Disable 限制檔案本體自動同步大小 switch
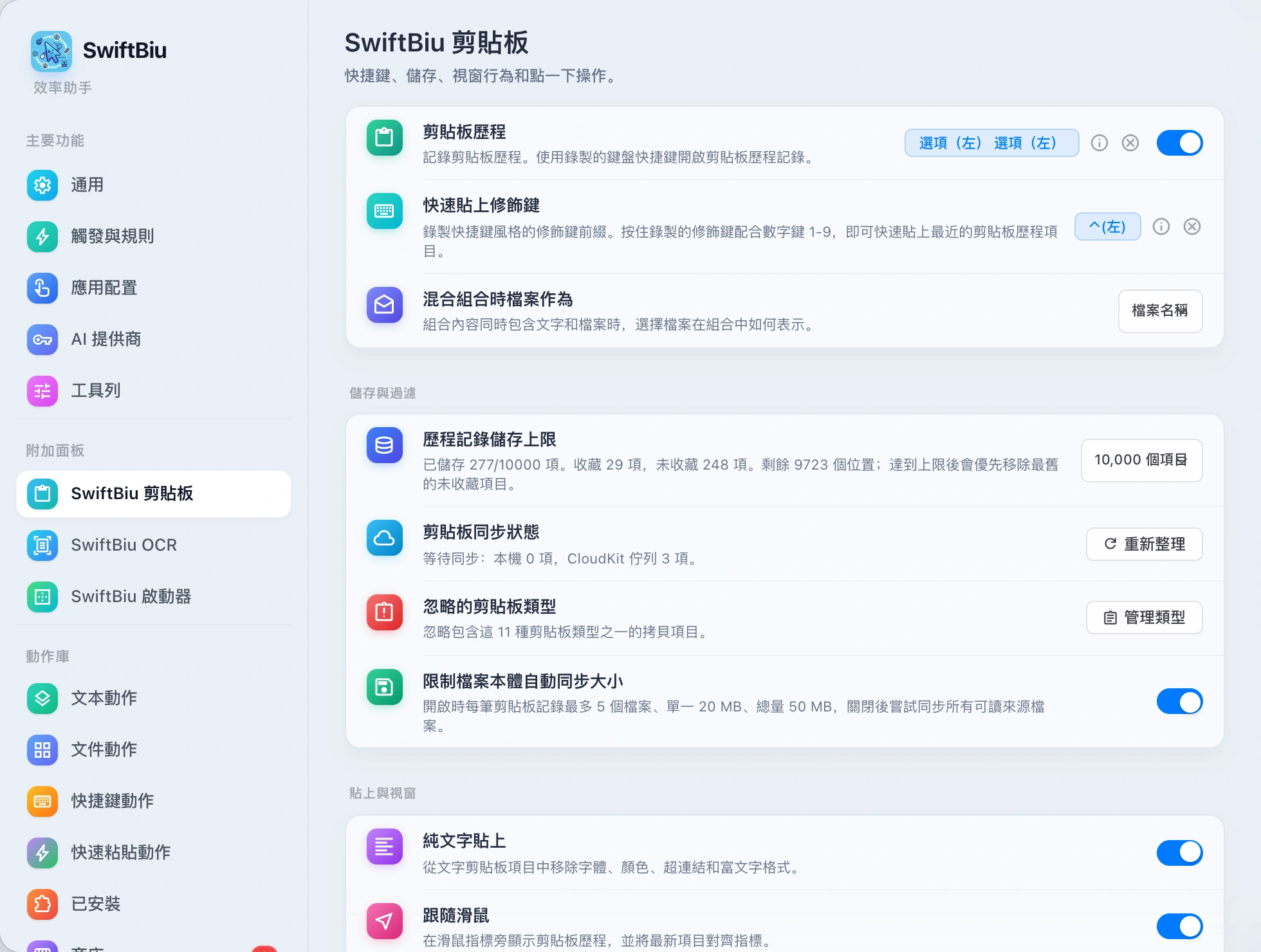 pyautogui.click(x=1179, y=702)
